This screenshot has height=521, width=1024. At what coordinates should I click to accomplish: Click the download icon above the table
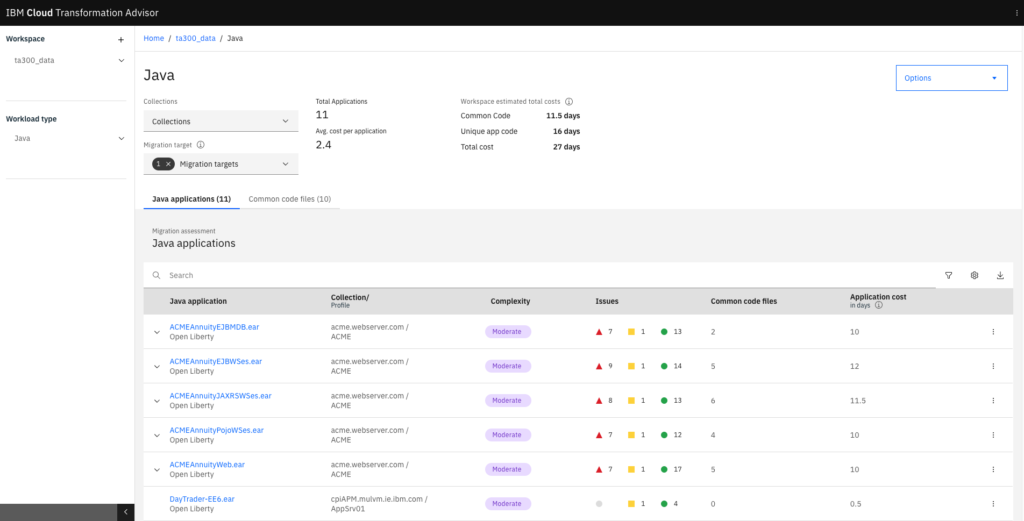pyautogui.click(x=1000, y=275)
